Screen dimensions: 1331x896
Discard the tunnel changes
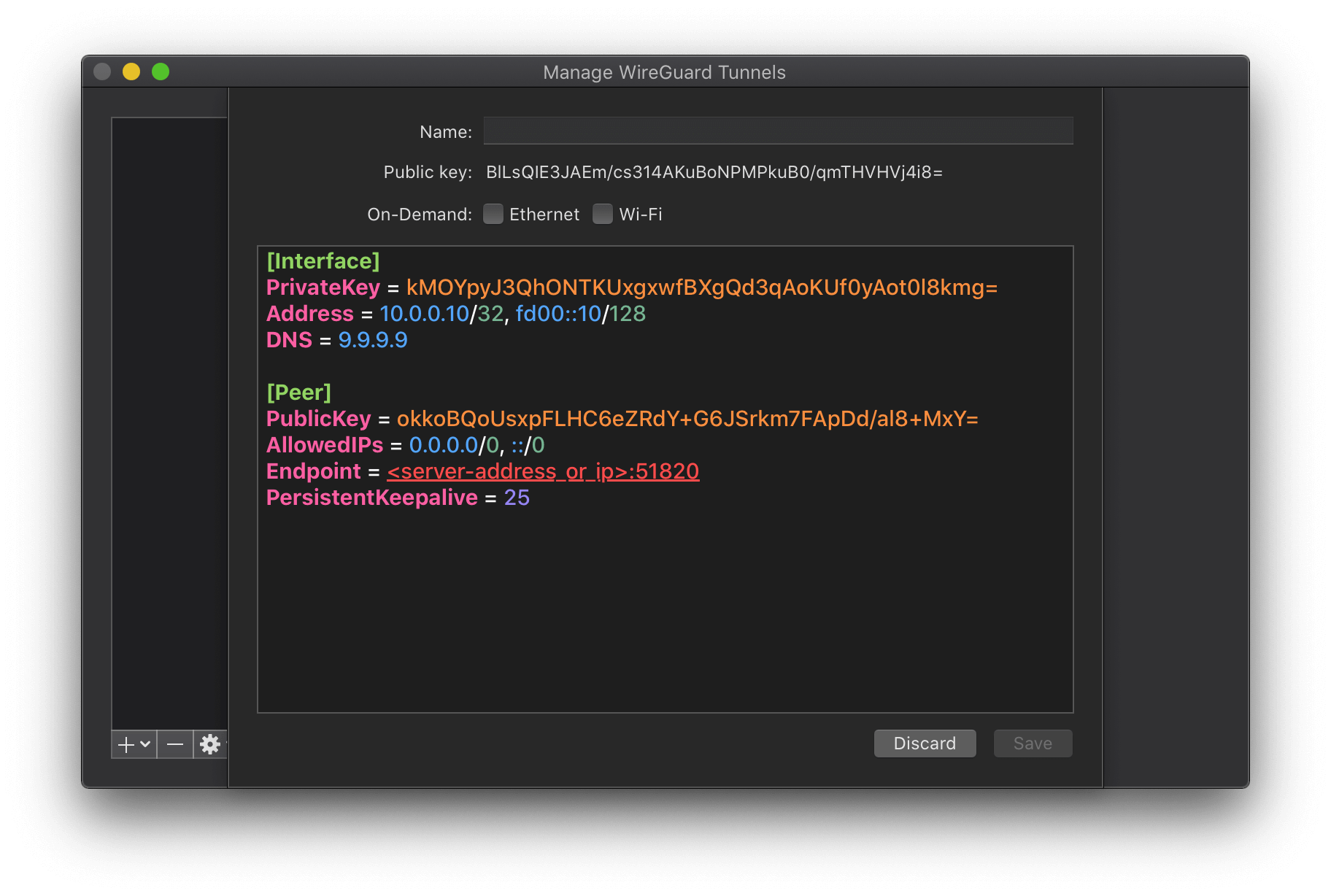click(x=925, y=744)
